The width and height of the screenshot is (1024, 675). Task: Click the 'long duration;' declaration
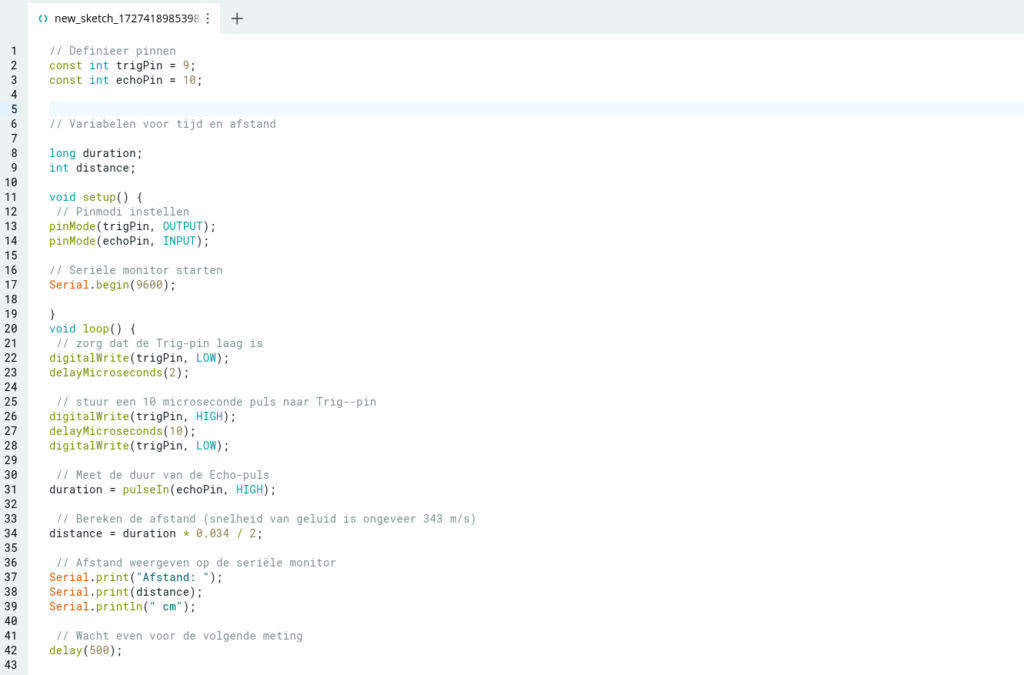click(96, 153)
